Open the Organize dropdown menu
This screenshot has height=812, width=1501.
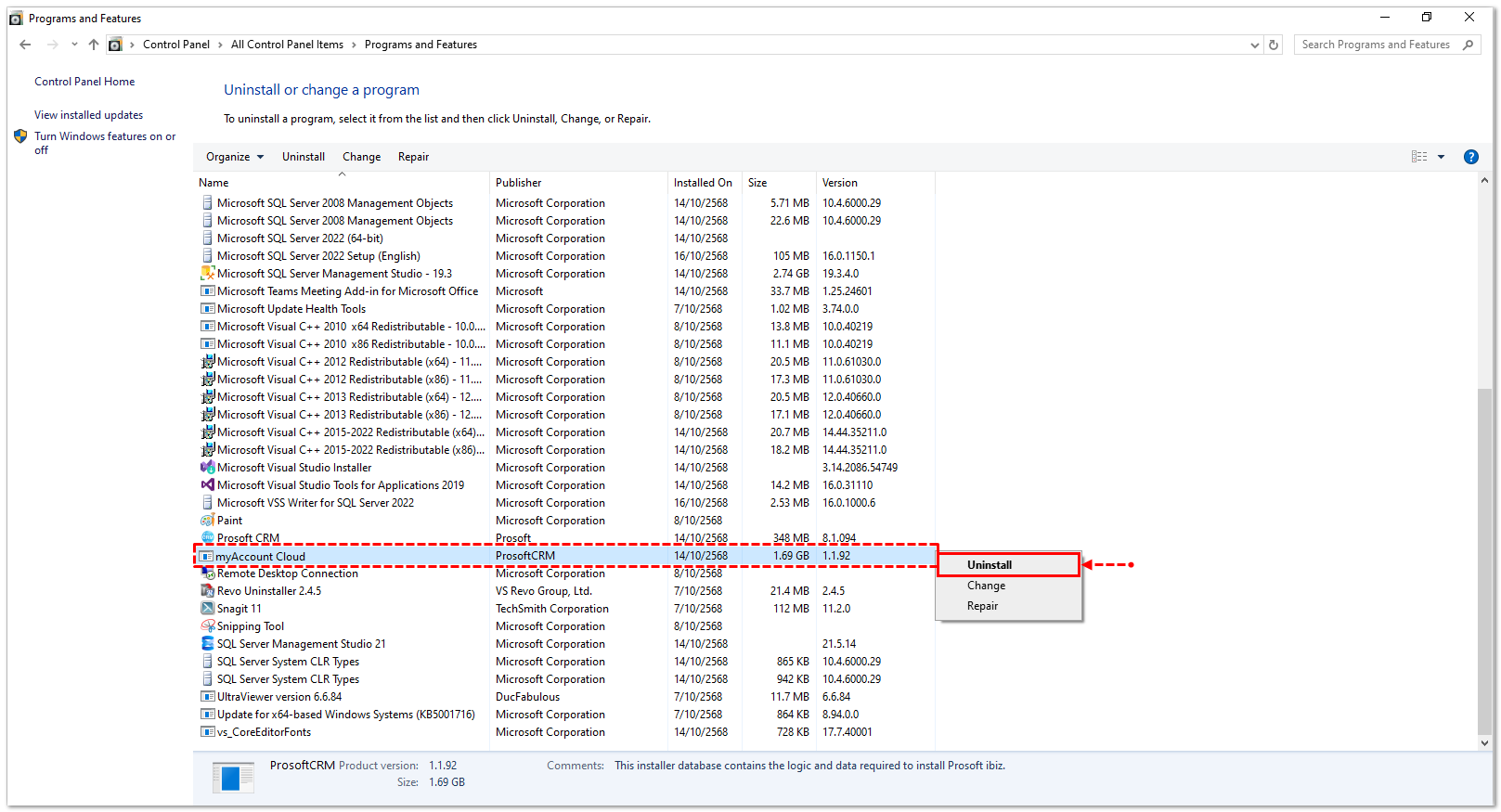point(235,157)
